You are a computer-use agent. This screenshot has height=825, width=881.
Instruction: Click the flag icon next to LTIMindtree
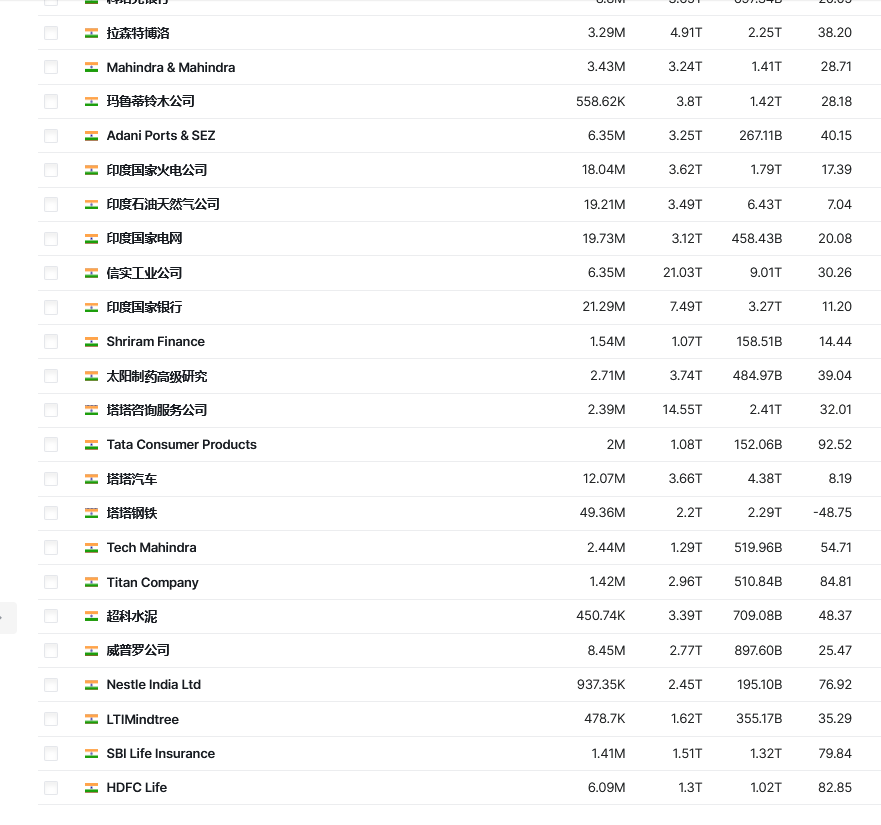91,719
